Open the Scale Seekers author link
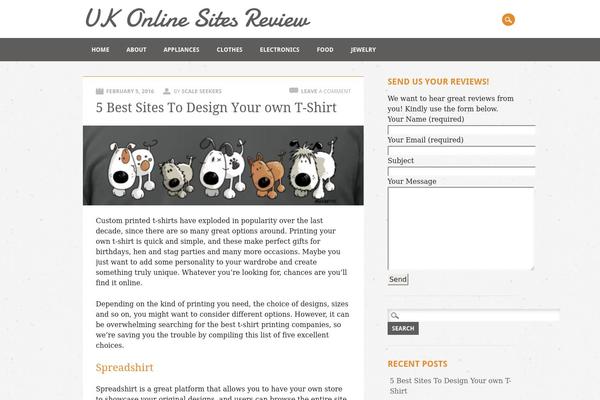Viewport: 600px width, 400px height. click(201, 91)
